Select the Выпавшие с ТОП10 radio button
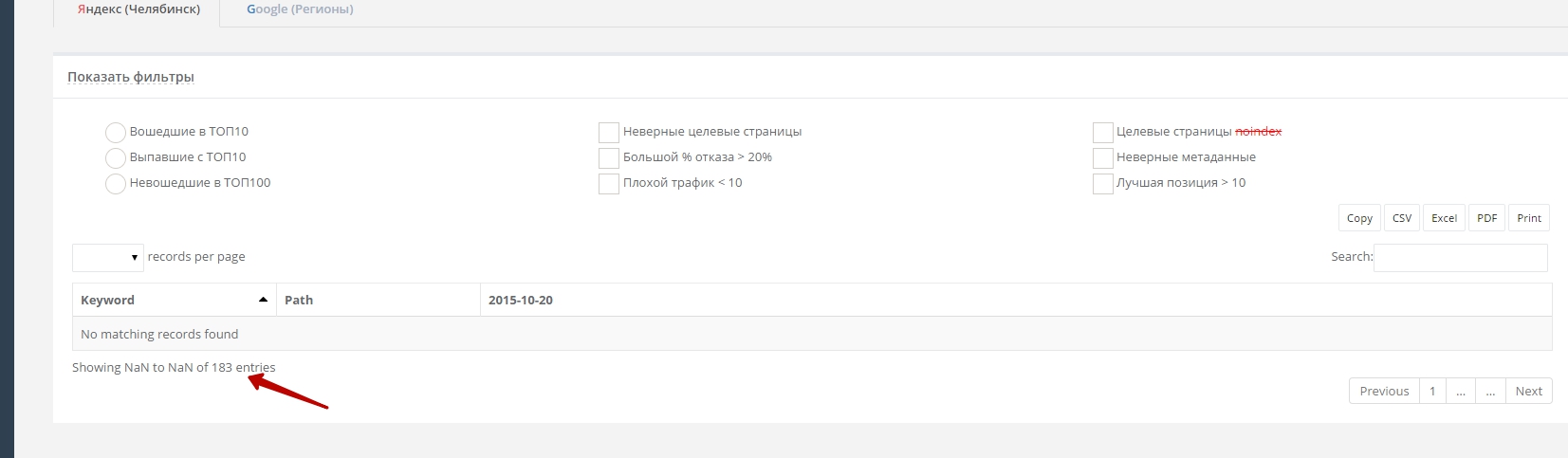 [116, 157]
